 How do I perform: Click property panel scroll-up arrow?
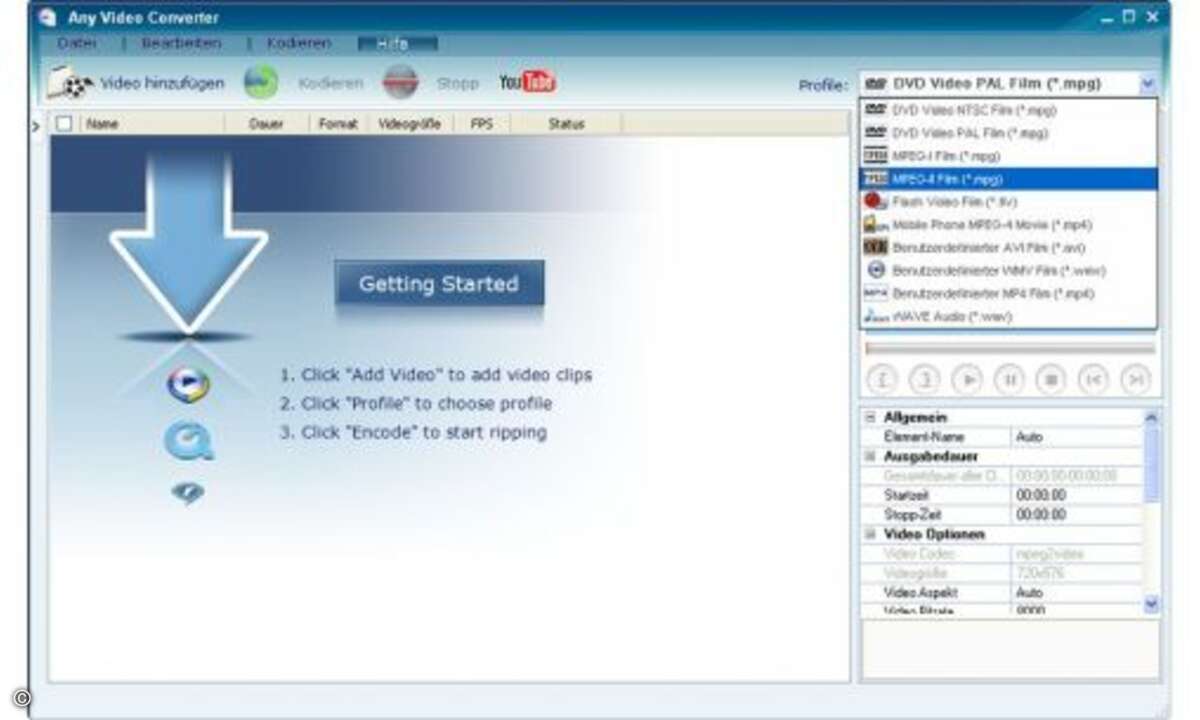click(1151, 417)
